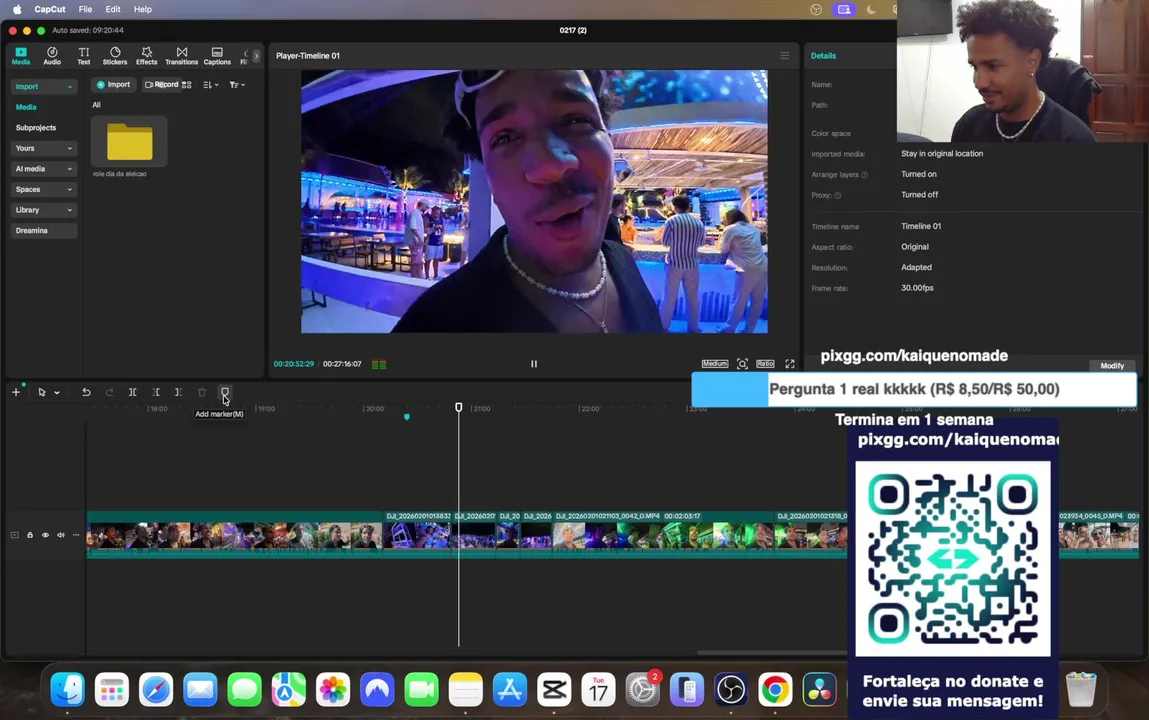
Task: Show more panel tabs arrow
Action: click(256, 56)
